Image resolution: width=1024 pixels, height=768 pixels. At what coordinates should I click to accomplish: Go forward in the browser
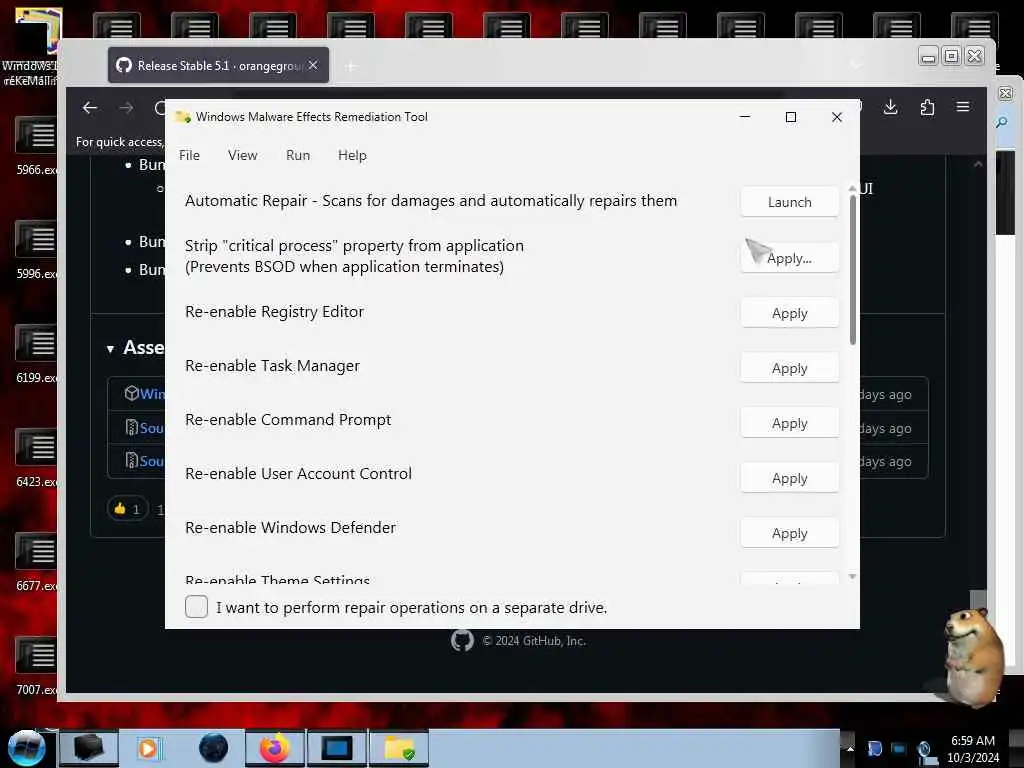click(x=126, y=108)
